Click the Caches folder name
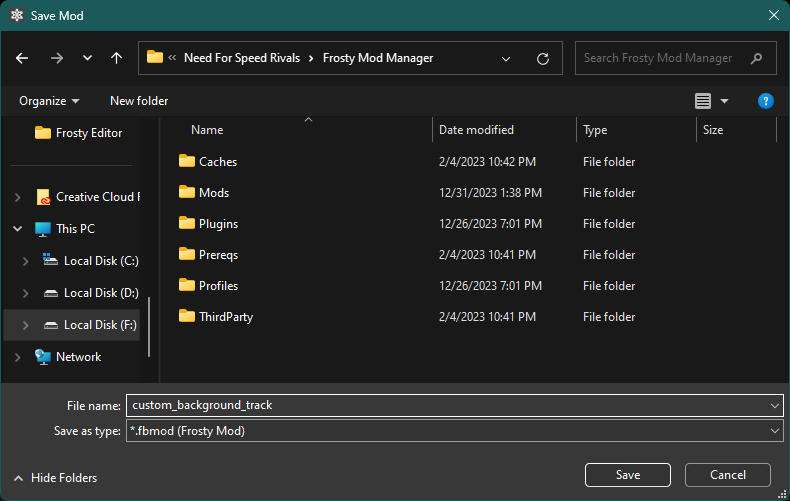 coord(218,162)
